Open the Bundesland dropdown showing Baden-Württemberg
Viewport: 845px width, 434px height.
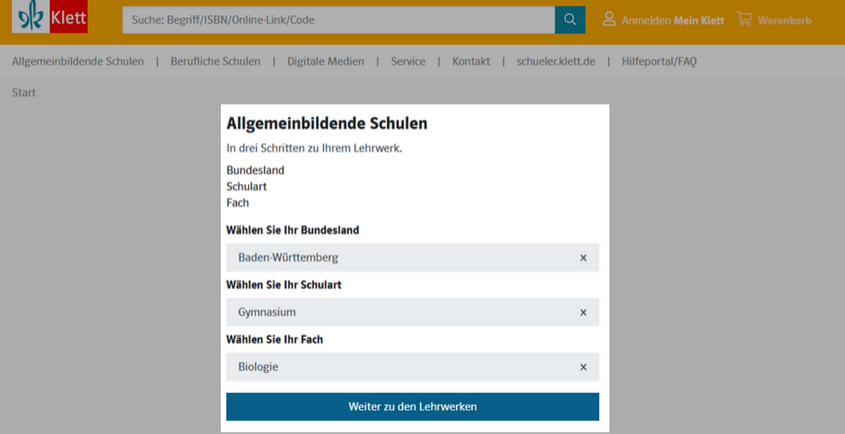[x=400, y=258]
